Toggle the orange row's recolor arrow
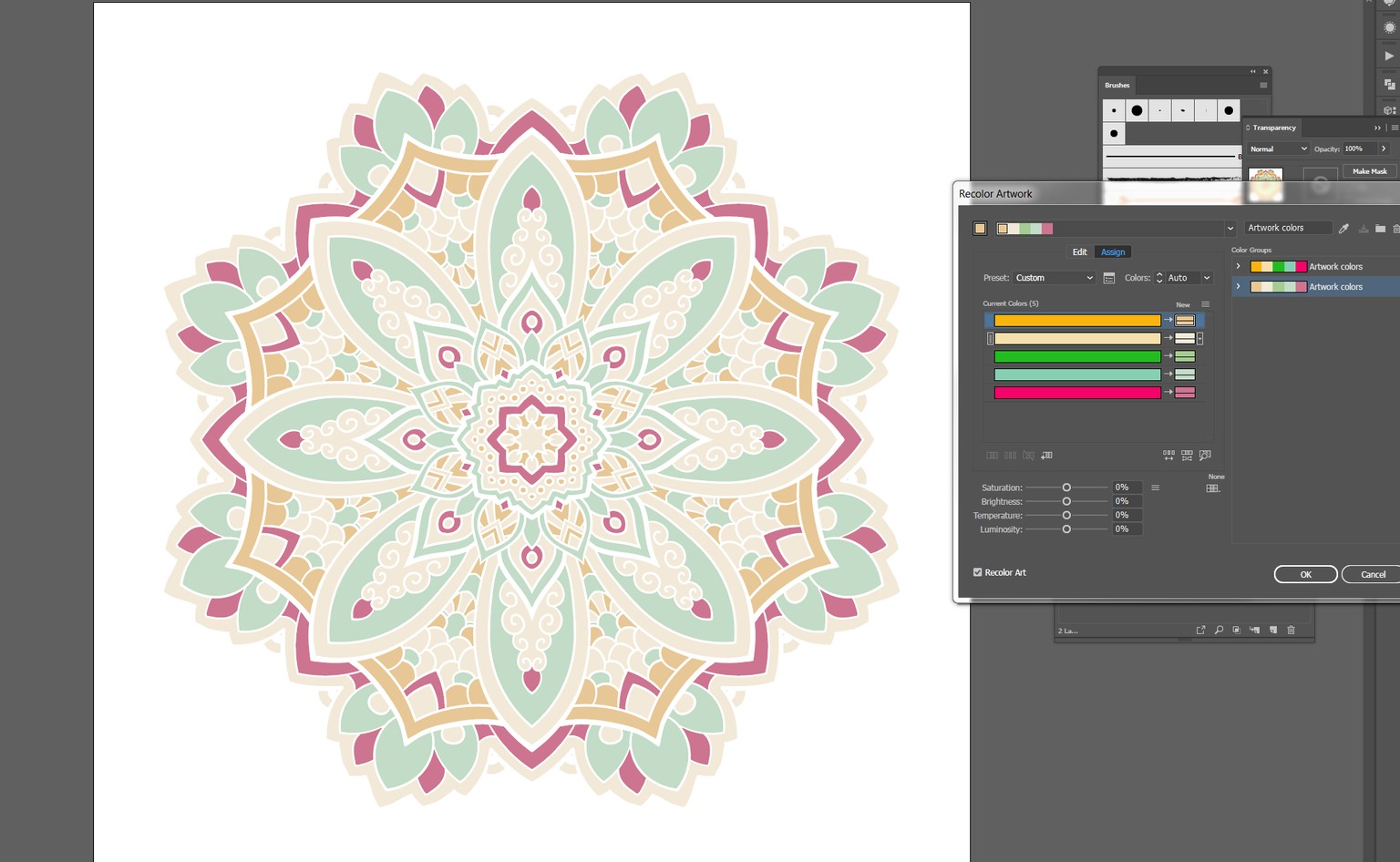Image resolution: width=1400 pixels, height=862 pixels. (1168, 321)
